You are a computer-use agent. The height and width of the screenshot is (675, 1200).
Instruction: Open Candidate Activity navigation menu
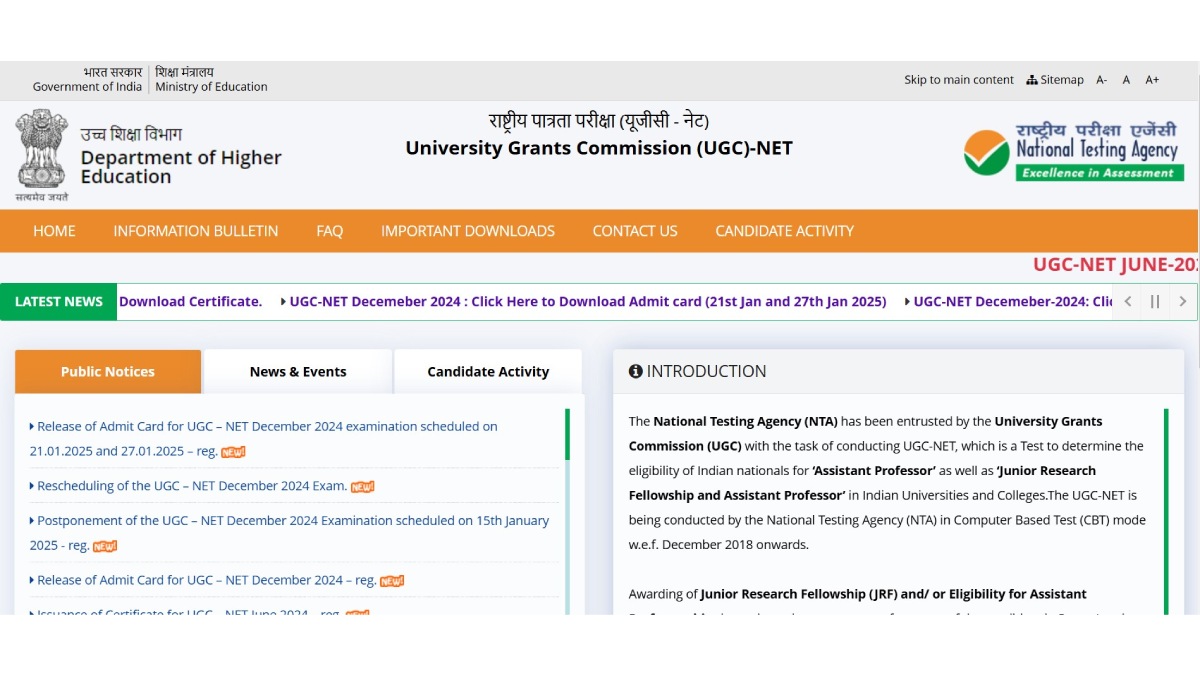(x=784, y=231)
